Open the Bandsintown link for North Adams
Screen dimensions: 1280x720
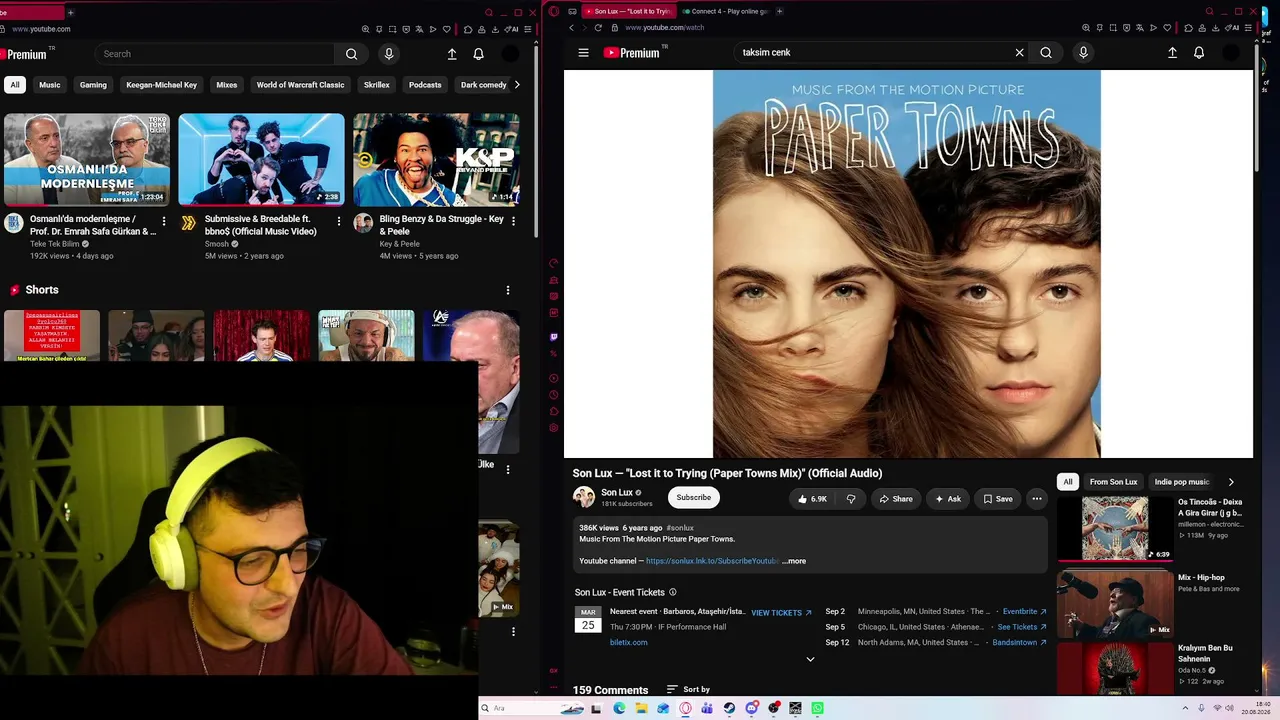[x=1019, y=643]
